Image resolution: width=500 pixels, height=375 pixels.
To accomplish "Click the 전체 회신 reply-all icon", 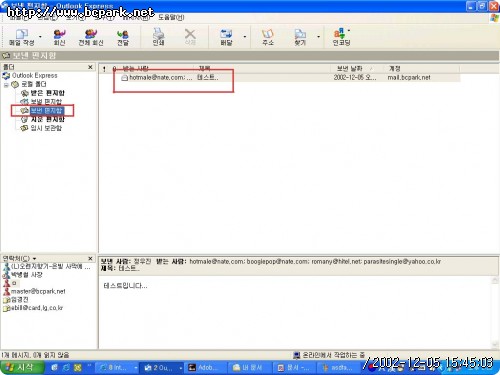I will (x=91, y=37).
